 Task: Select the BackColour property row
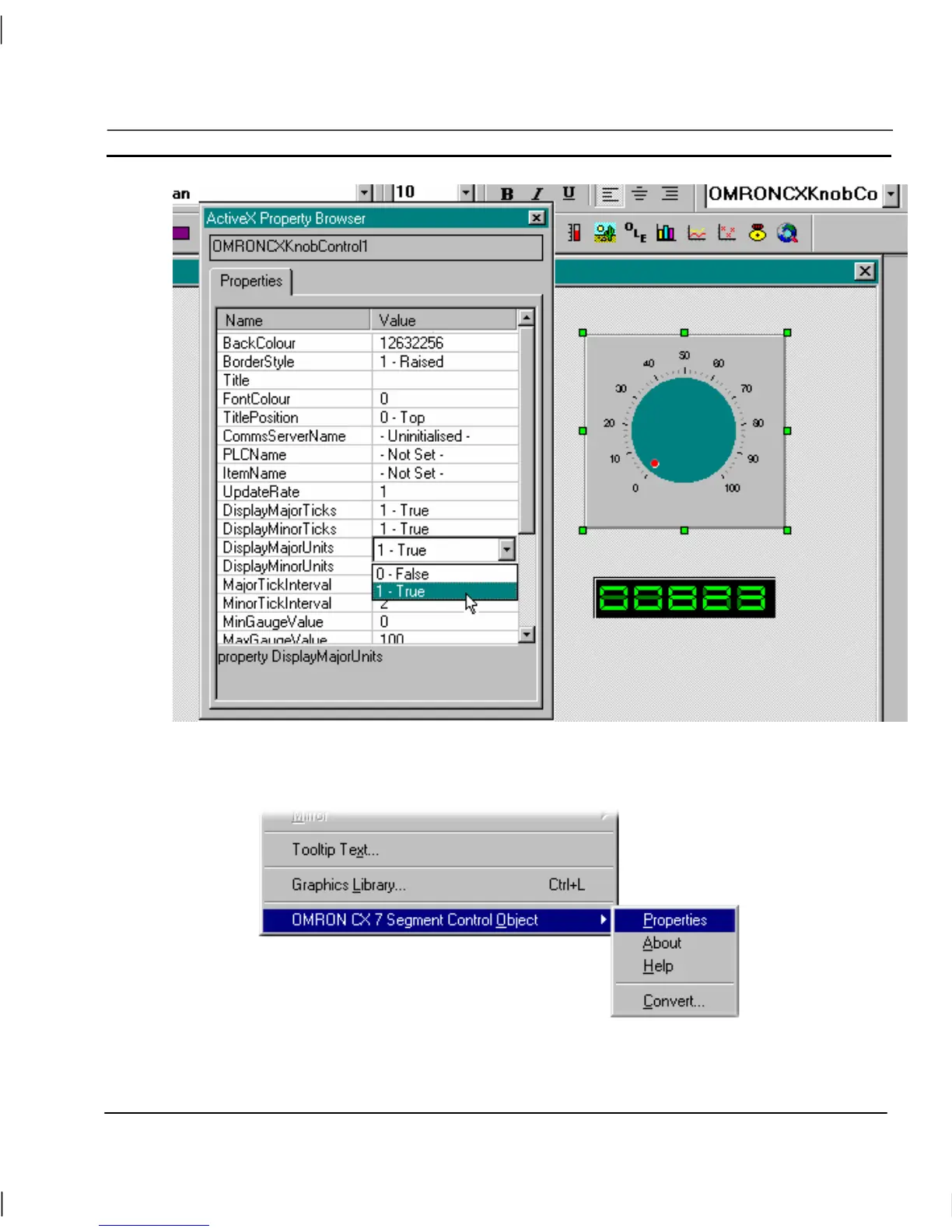coord(367,343)
